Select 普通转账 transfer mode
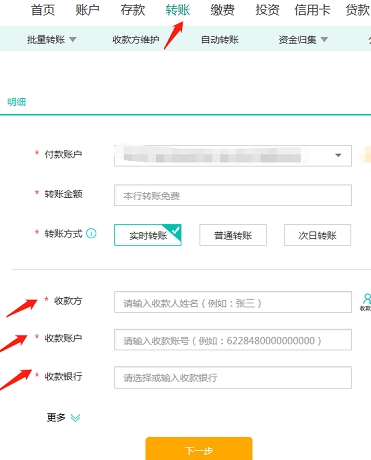 [x=233, y=235]
